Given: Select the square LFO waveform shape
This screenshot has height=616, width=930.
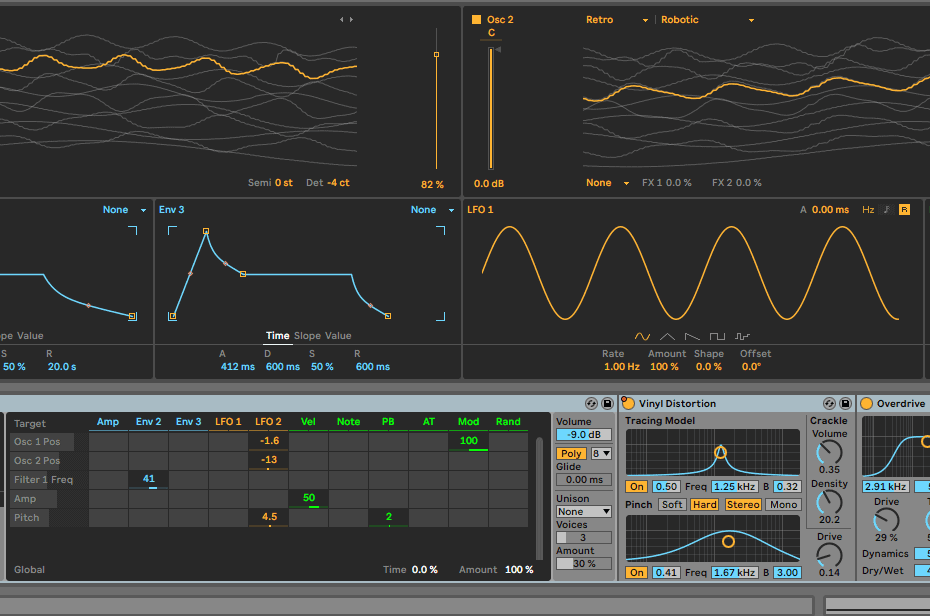Looking at the screenshot, I should tap(717, 336).
